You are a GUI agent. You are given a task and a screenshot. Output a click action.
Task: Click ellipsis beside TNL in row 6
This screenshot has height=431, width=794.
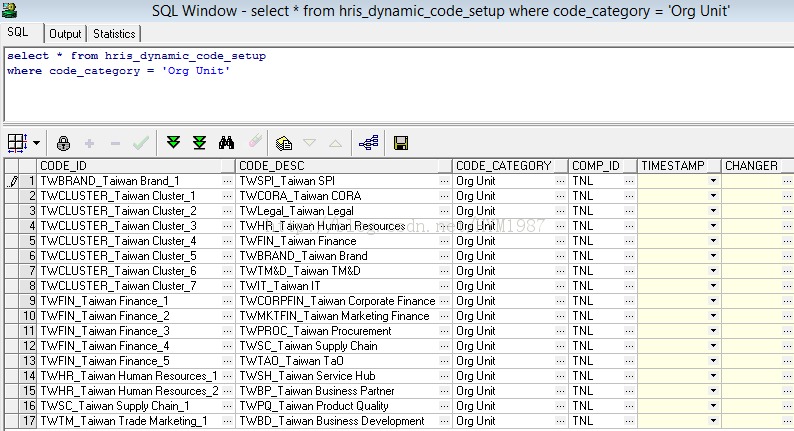[x=629, y=256]
